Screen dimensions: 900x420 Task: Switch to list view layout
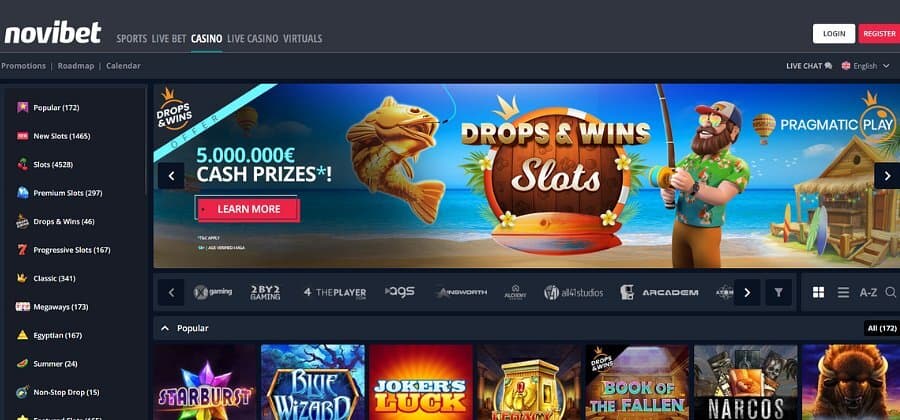843,293
